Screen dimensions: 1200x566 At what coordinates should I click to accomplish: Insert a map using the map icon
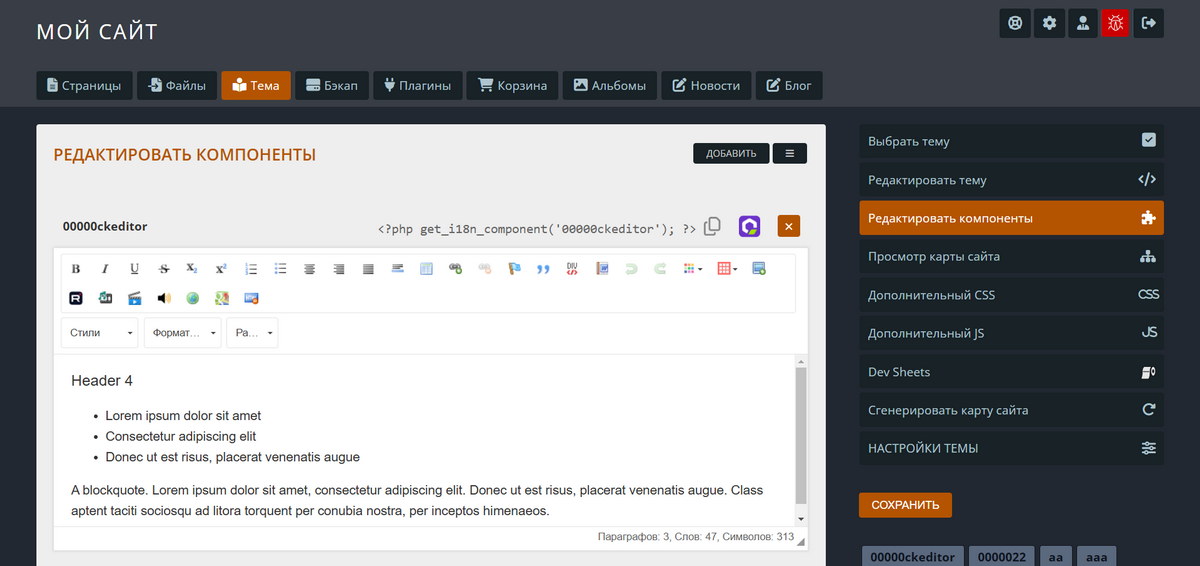221,298
